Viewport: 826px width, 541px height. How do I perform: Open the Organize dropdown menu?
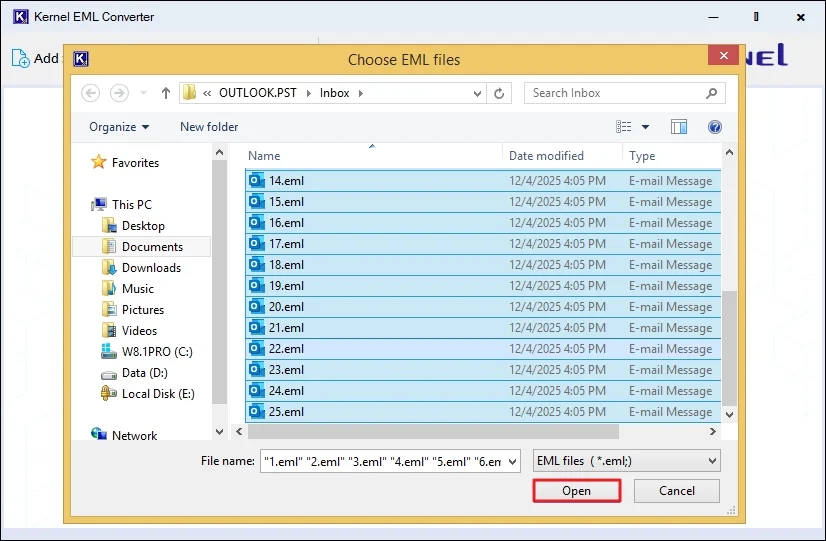(119, 127)
